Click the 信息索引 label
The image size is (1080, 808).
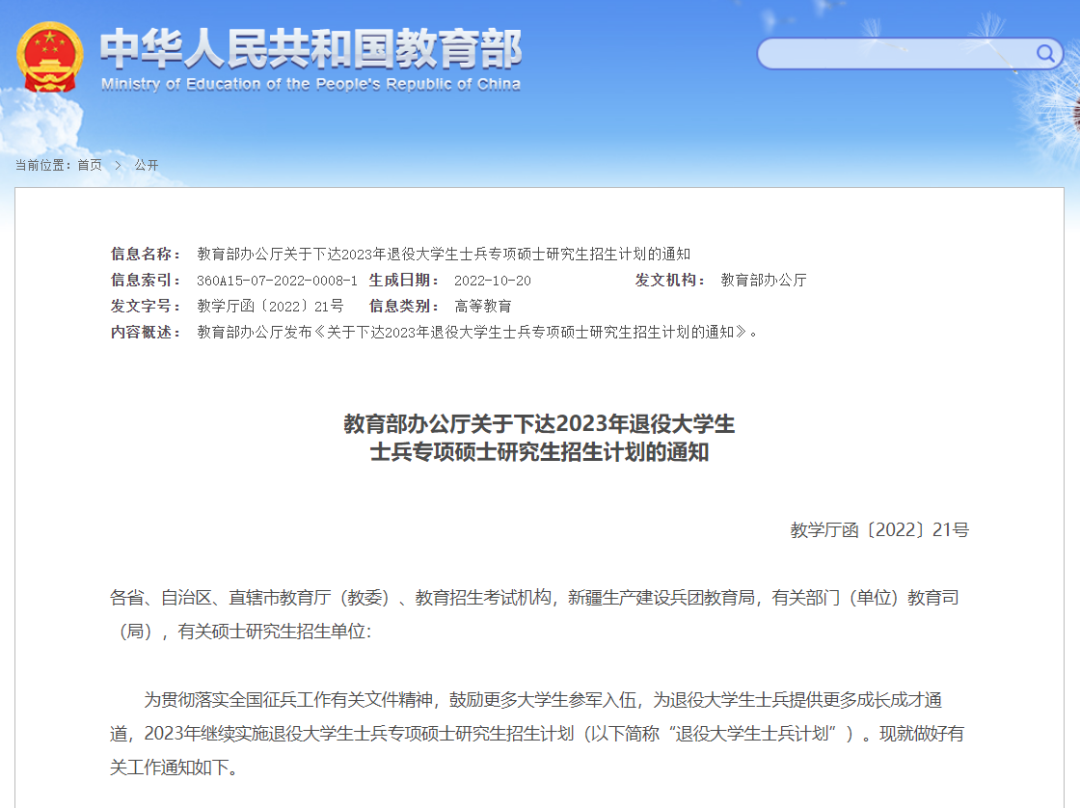click(145, 280)
